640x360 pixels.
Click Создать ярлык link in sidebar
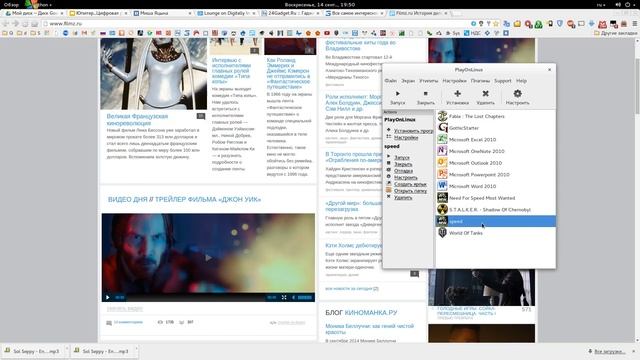(410, 184)
